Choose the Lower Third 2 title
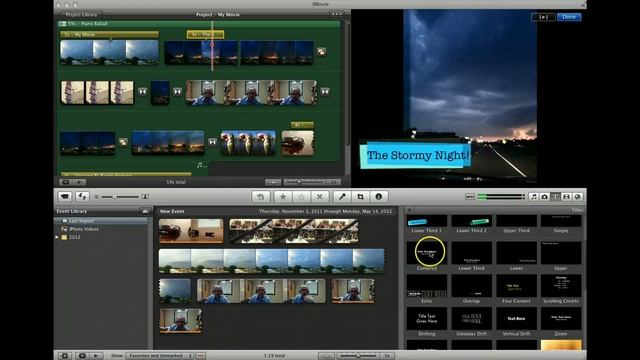The image size is (640, 360). click(x=471, y=224)
